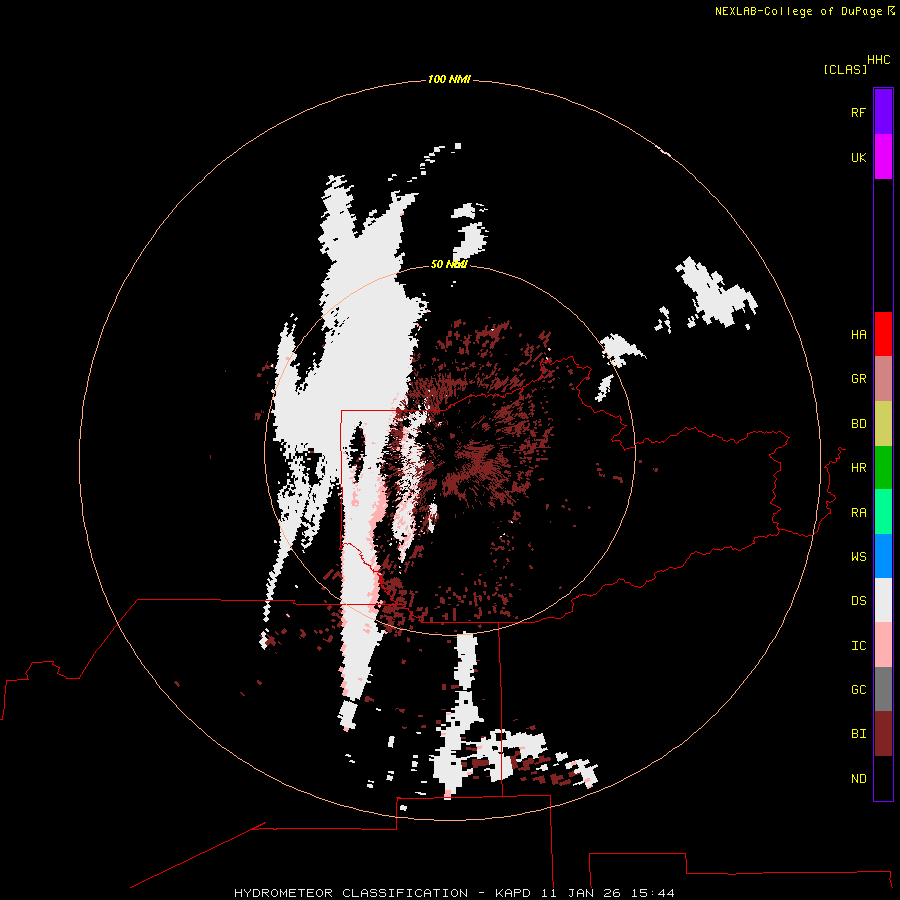The image size is (900, 900).
Task: Click the RF purple legend swatch
Action: point(883,112)
